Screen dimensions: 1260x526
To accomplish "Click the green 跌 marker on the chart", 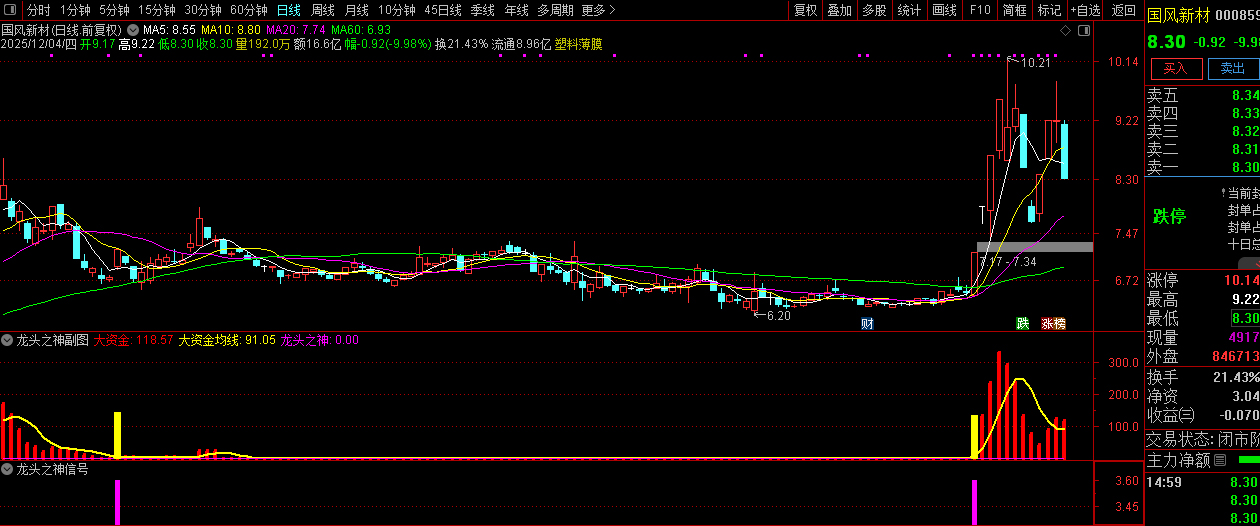I will 1023,323.
